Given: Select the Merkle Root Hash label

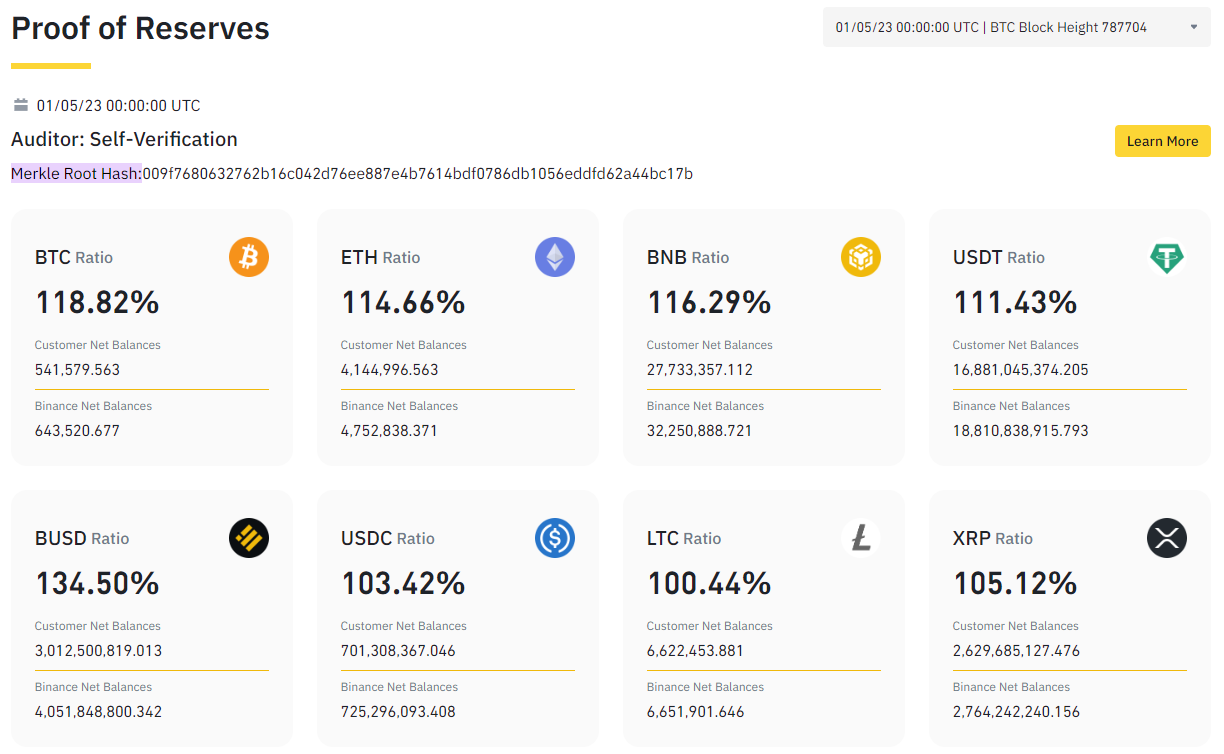Looking at the screenshot, I should 76,174.
